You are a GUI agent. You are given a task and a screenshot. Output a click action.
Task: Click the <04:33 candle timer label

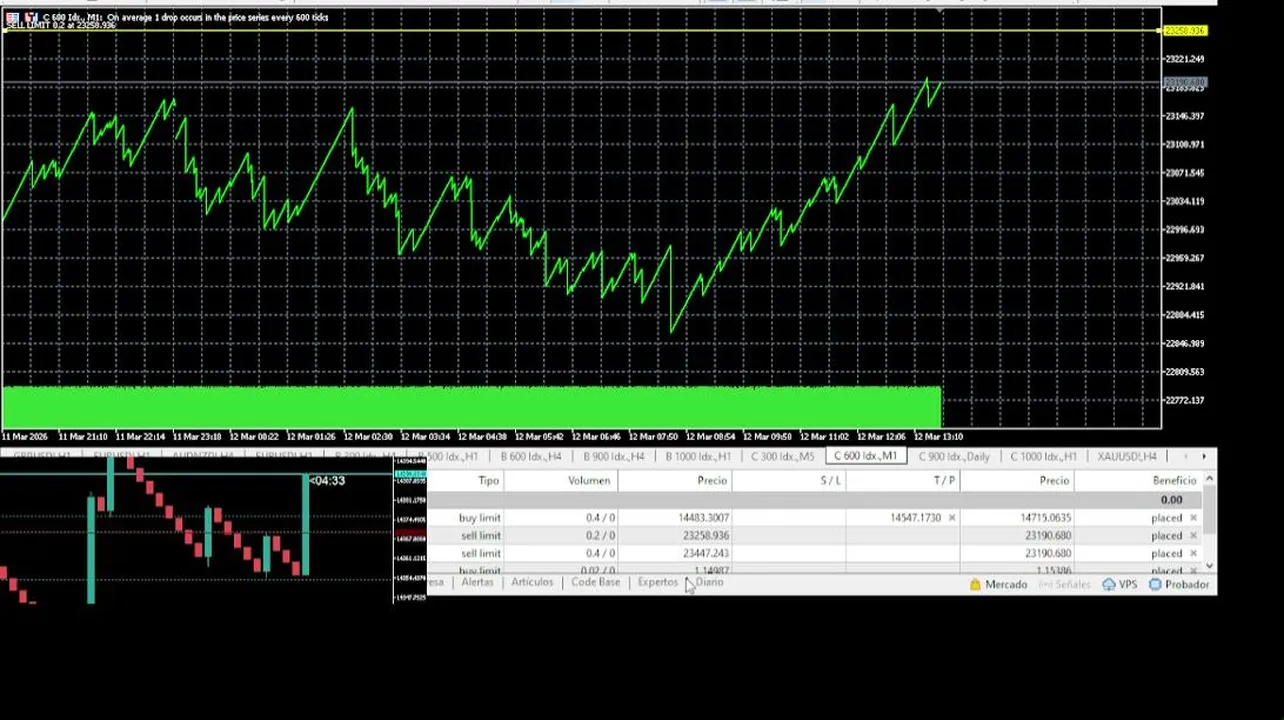(x=327, y=481)
